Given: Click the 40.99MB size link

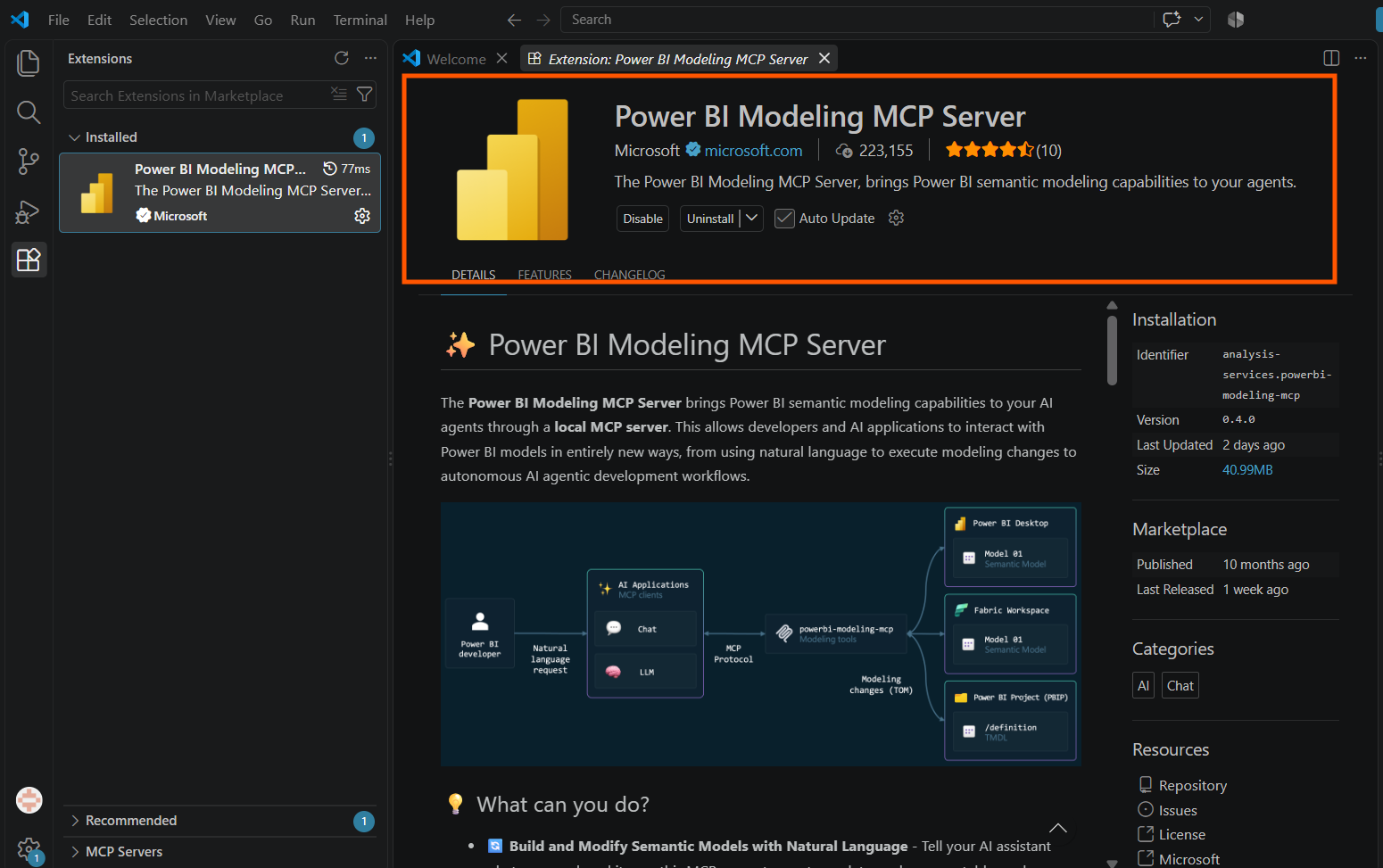Looking at the screenshot, I should pos(1247,470).
